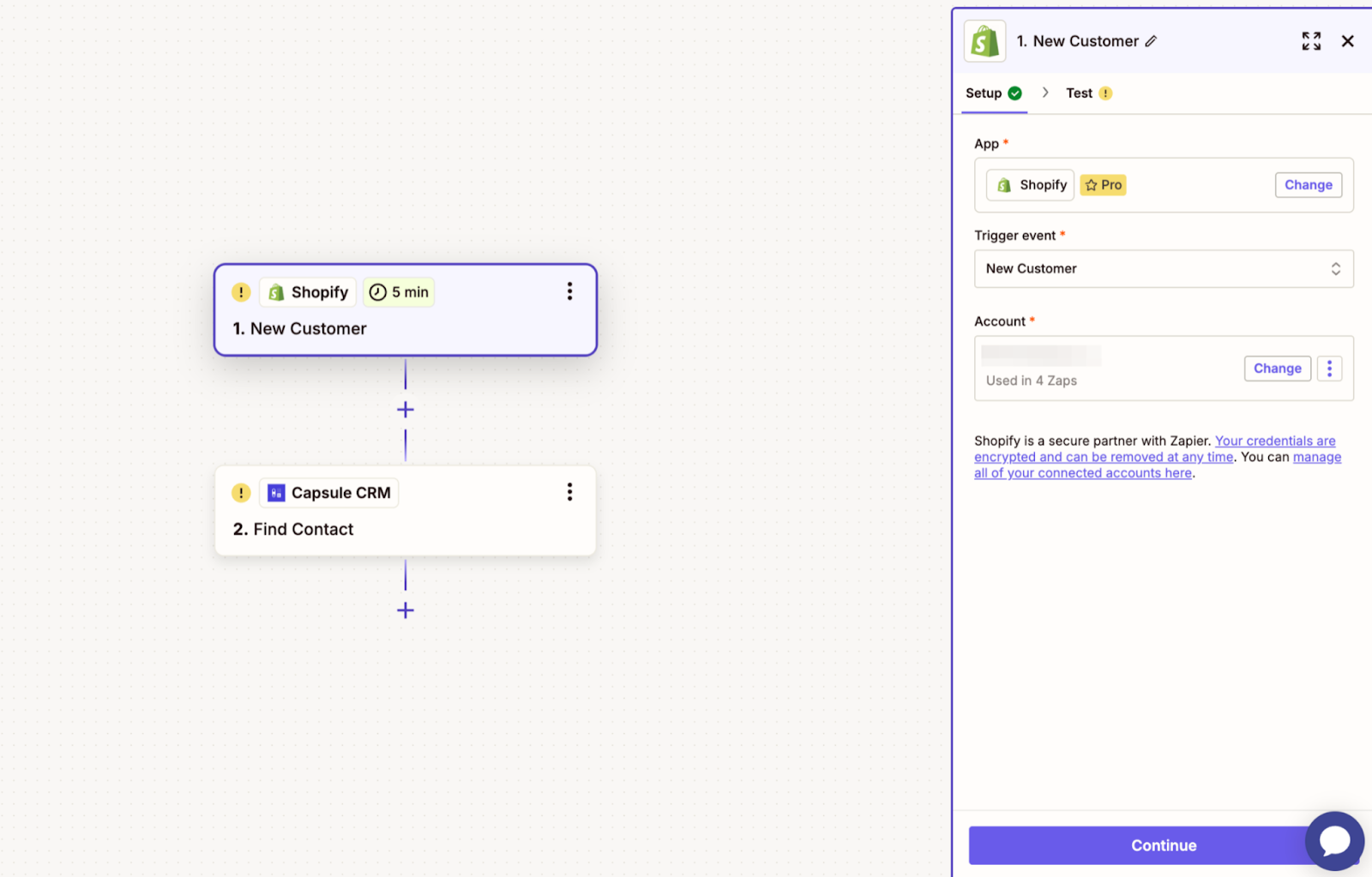Click warning icon on Capsule CRM step

point(241,493)
